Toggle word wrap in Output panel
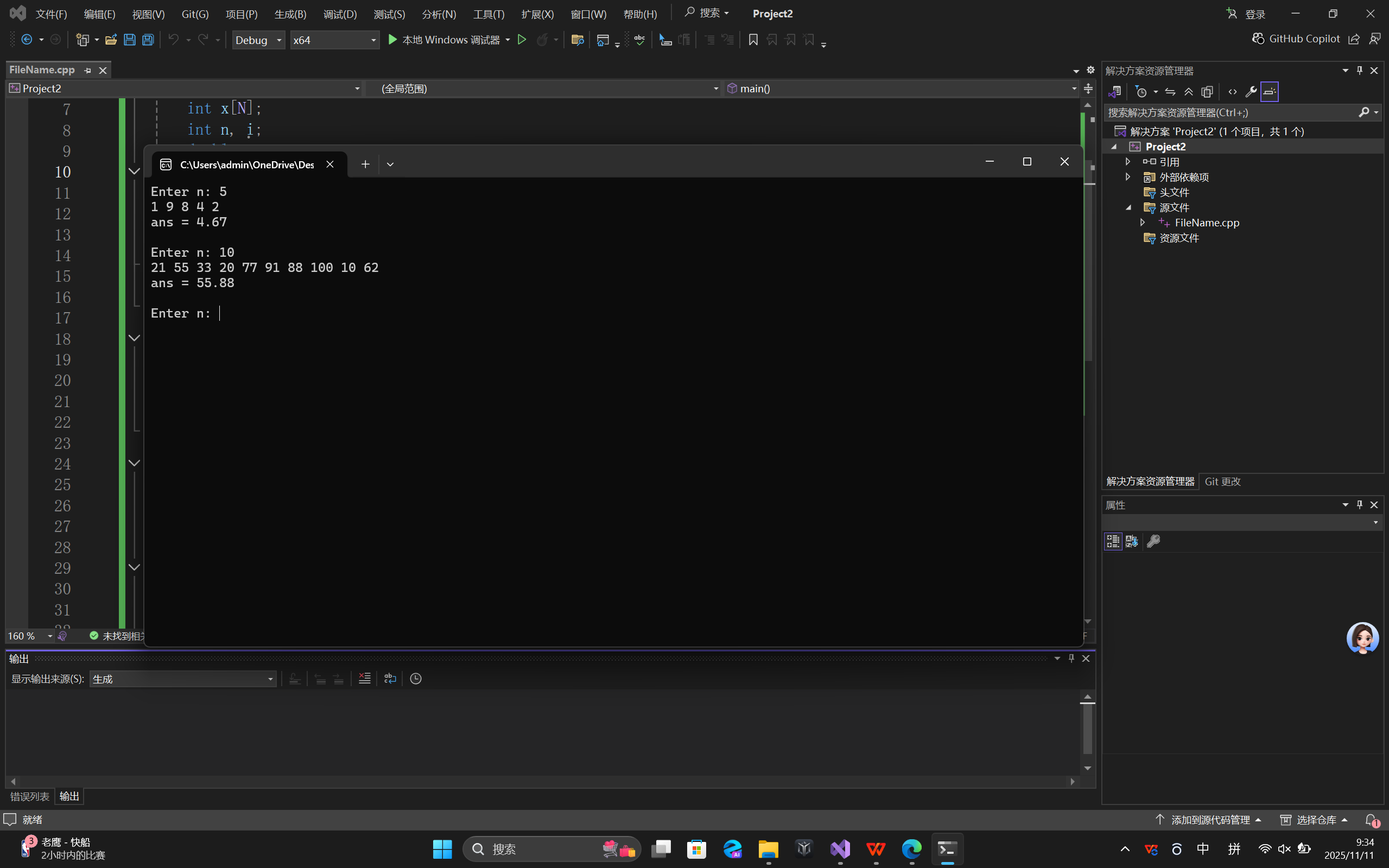The width and height of the screenshot is (1389, 868). (x=390, y=679)
